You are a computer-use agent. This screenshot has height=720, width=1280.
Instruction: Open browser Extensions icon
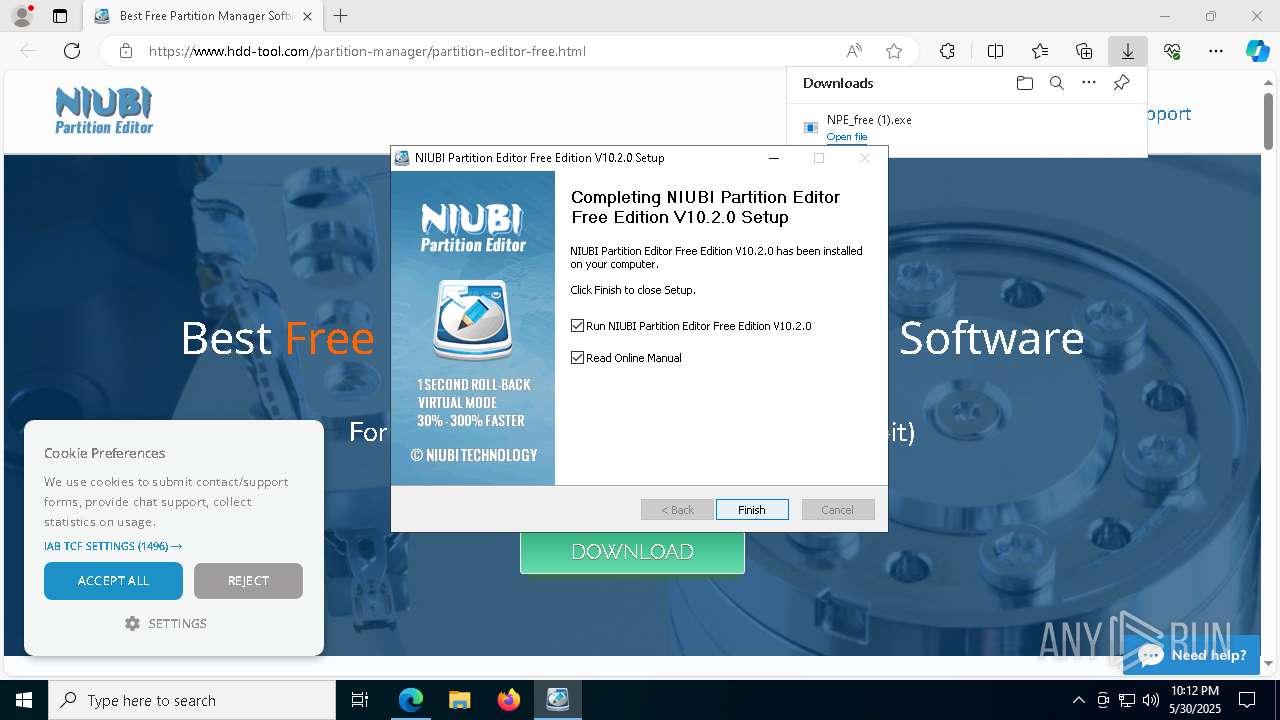click(x=947, y=51)
